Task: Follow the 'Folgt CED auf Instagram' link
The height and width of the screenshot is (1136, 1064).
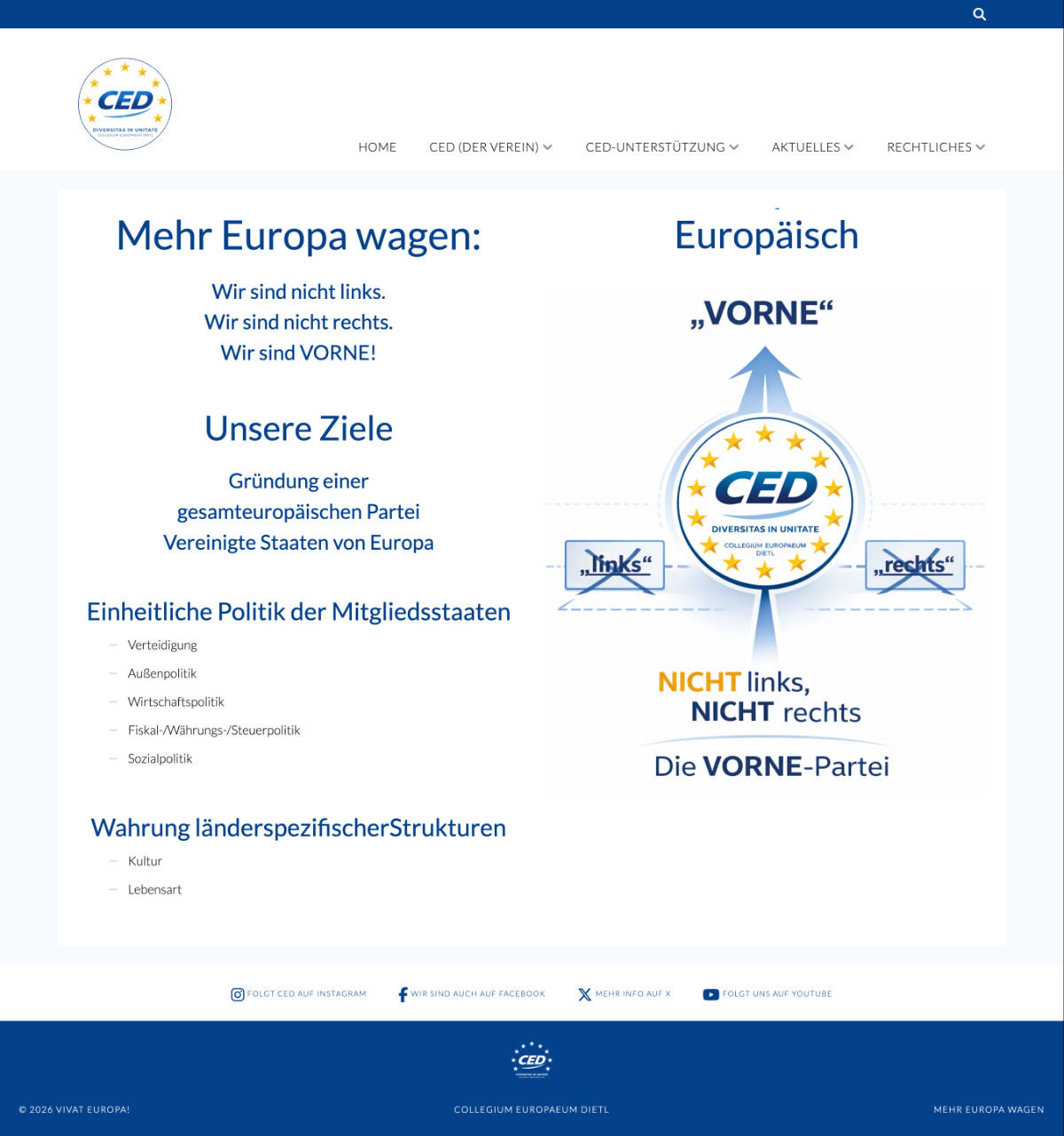Action: [x=307, y=994]
